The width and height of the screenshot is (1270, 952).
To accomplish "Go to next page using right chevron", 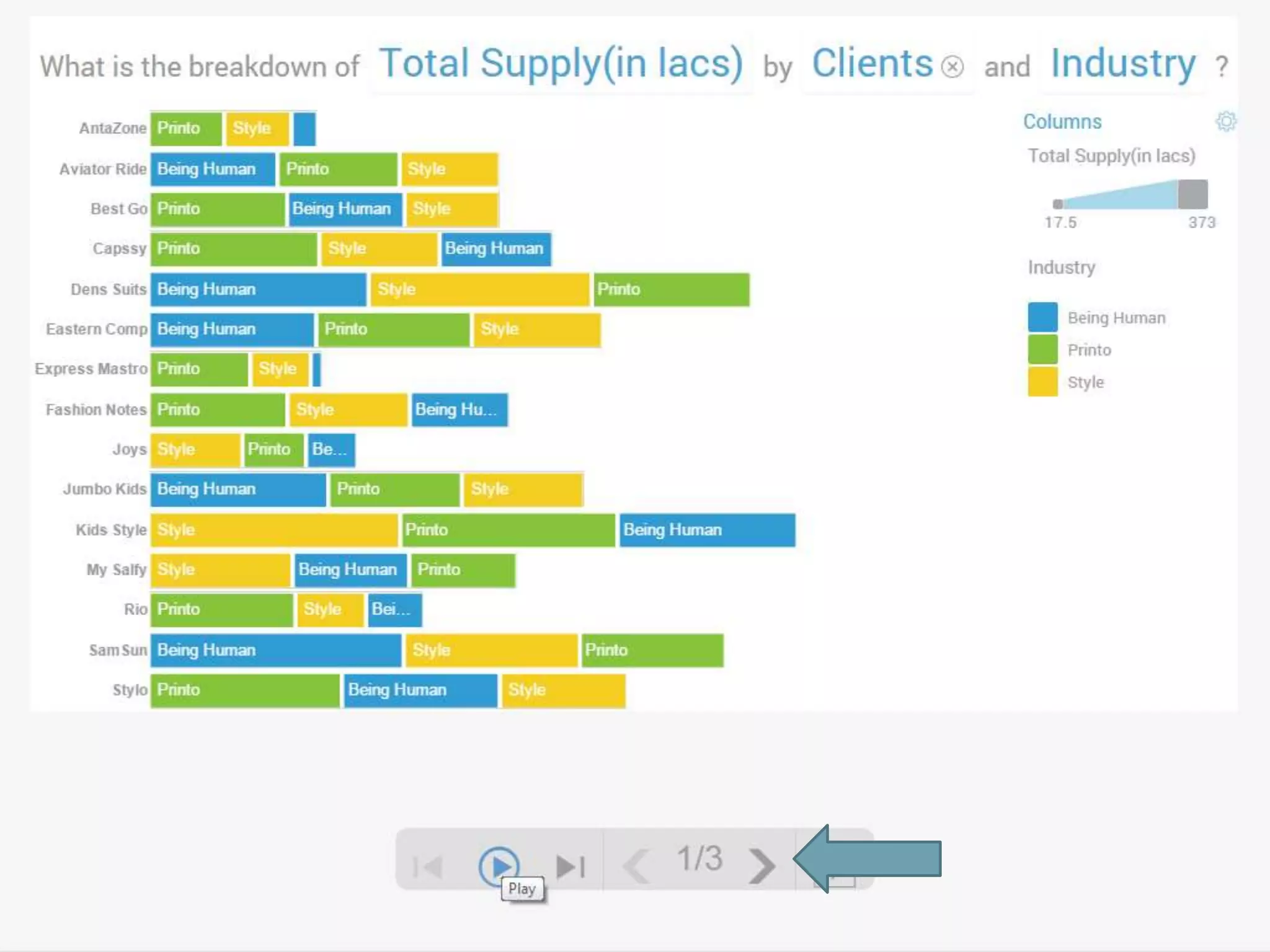I will (762, 865).
